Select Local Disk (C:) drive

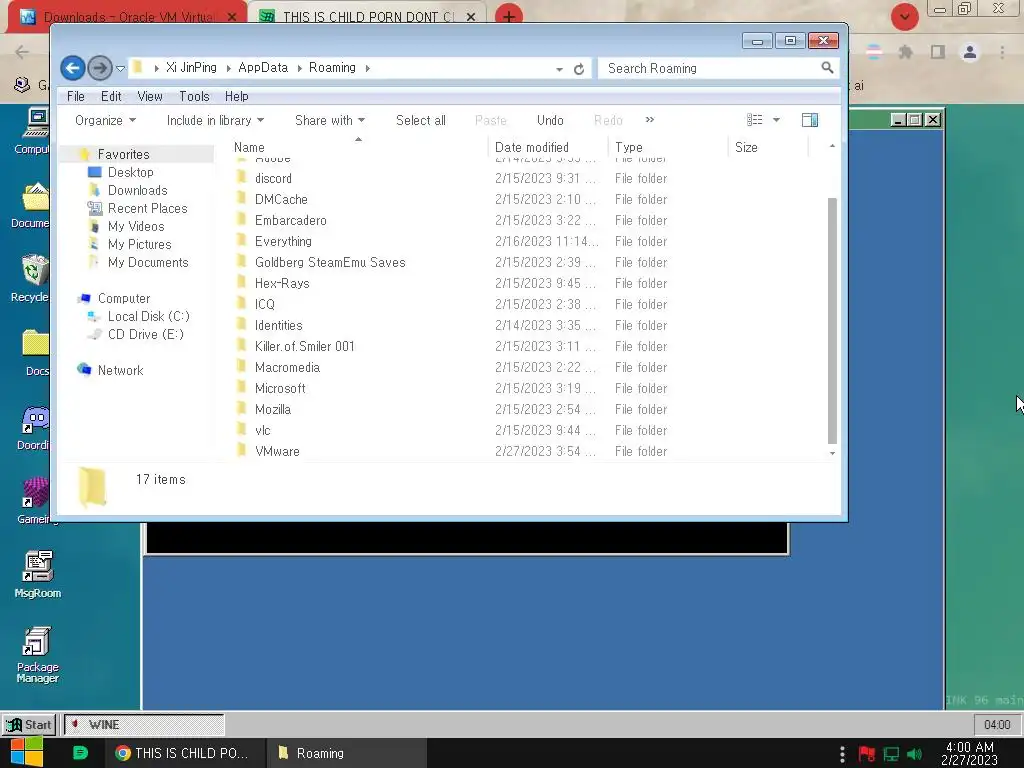tap(148, 316)
